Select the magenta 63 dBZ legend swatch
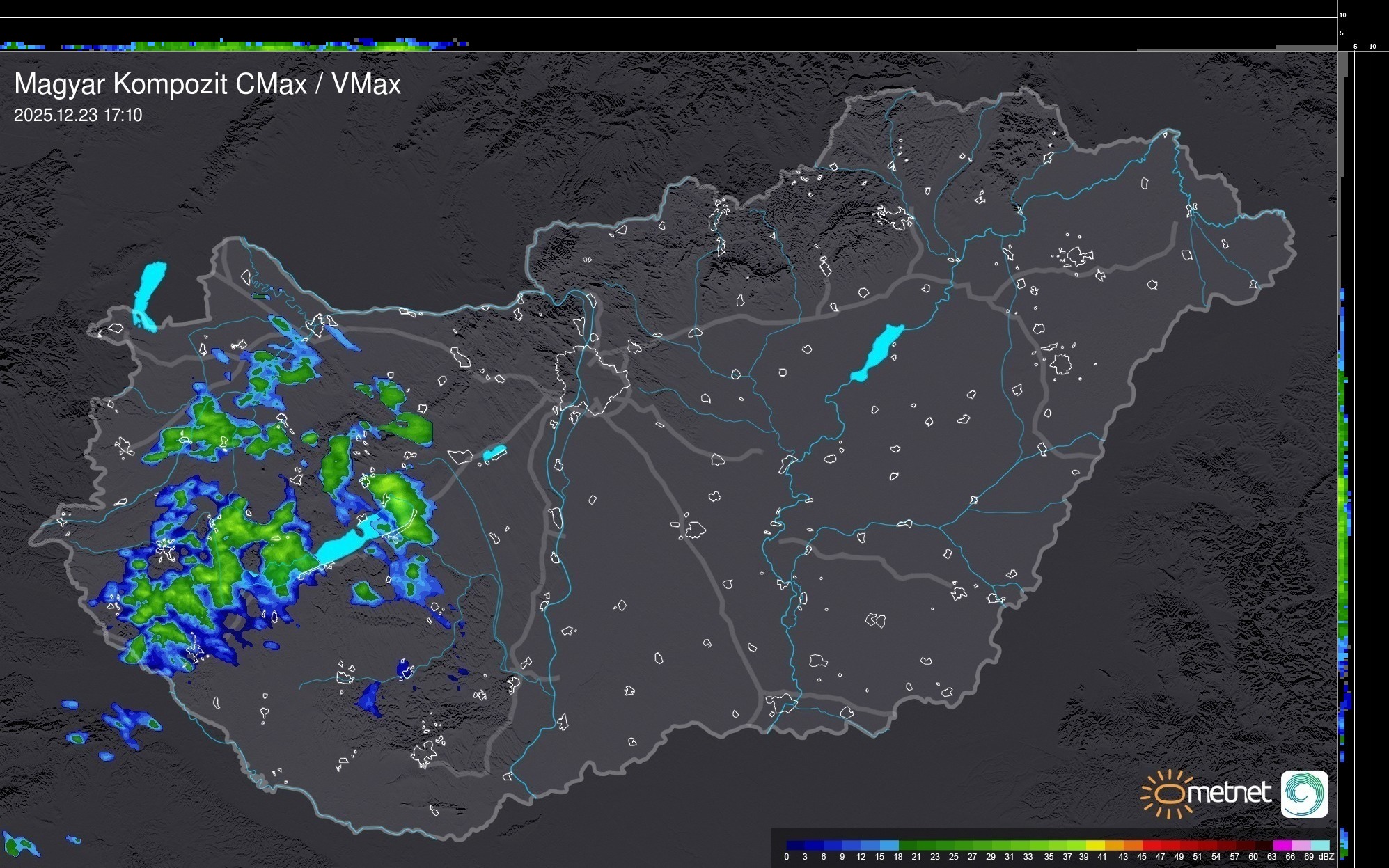This screenshot has width=1389, height=868. [1282, 845]
